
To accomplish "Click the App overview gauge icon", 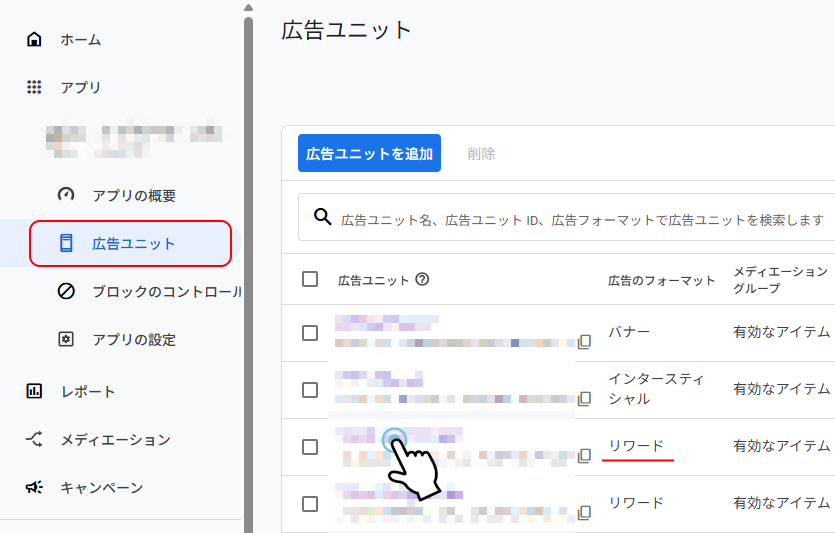I will 66,195.
